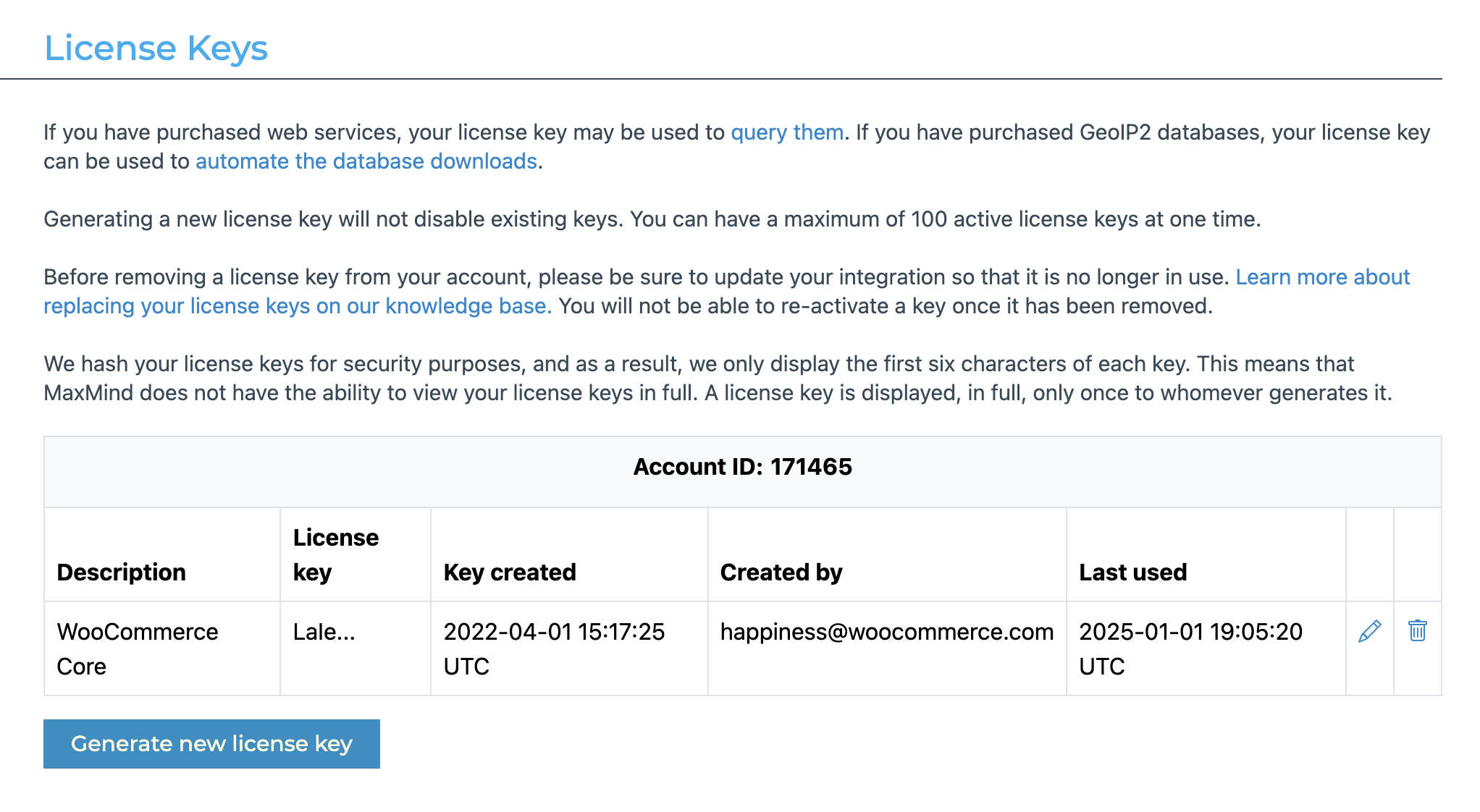Click the License key column header
Screen dimensions: 1480x812
click(336, 554)
